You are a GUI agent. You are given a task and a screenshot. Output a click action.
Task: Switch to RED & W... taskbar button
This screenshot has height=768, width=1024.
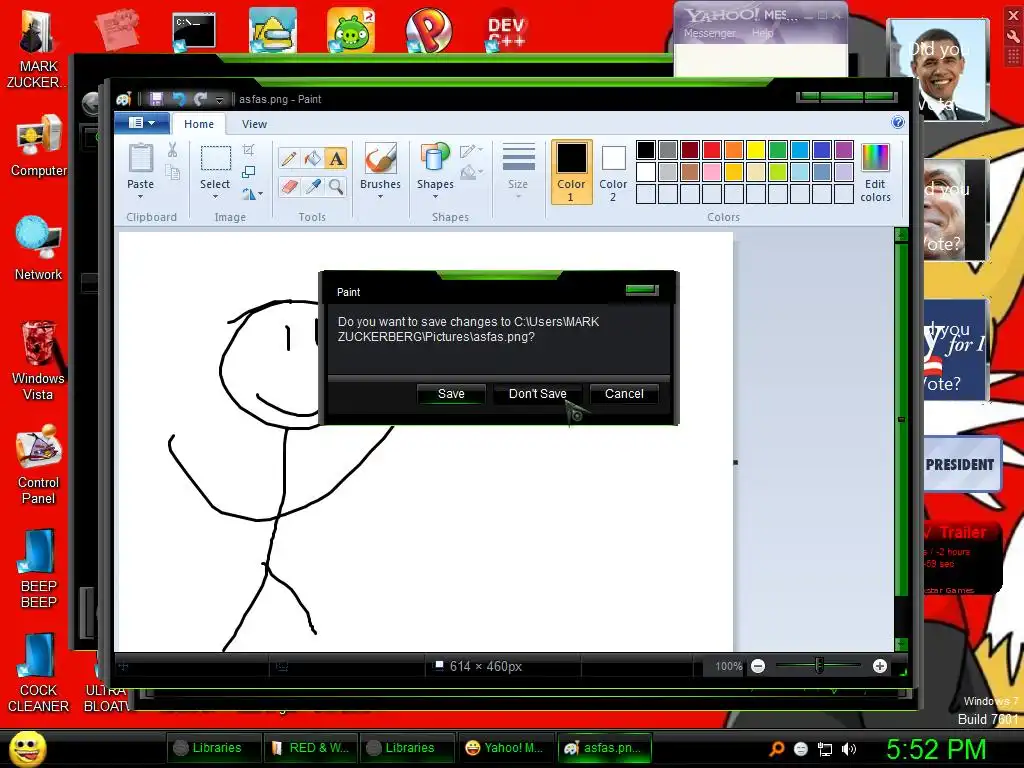311,748
